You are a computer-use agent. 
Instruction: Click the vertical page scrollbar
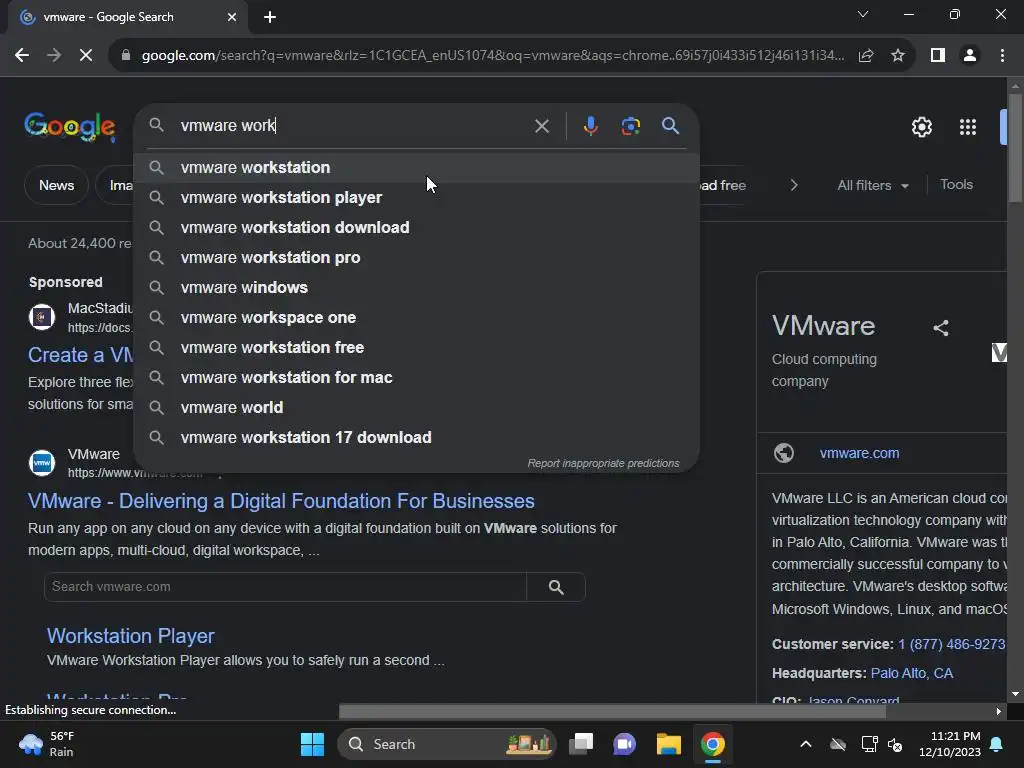coord(1015,150)
